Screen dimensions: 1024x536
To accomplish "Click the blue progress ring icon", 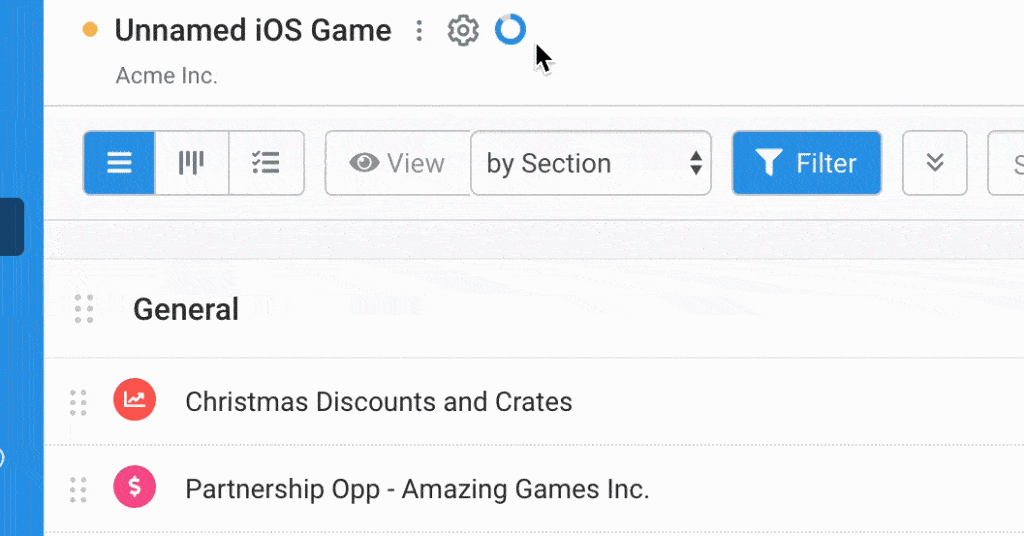I will (x=510, y=30).
